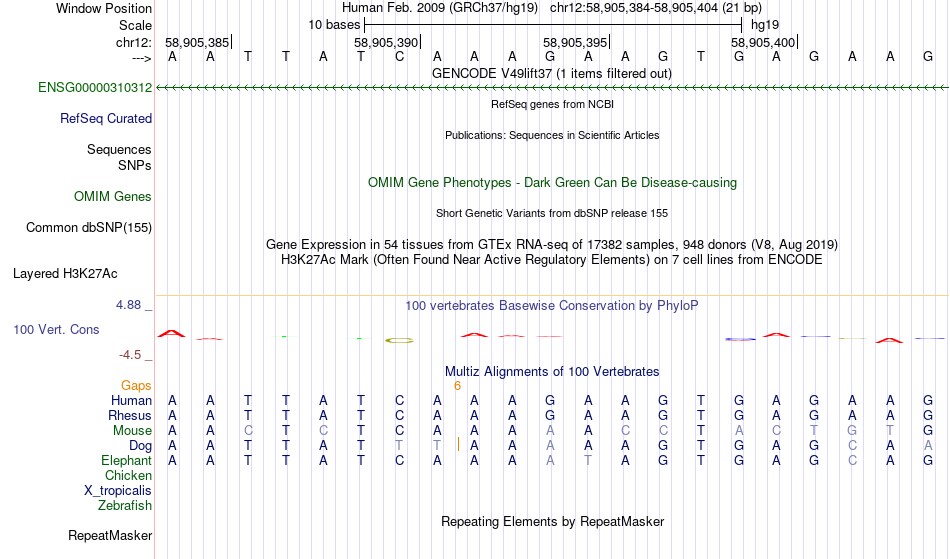Open the OMIM Genes track label
950x559 pixels.
pos(113,197)
